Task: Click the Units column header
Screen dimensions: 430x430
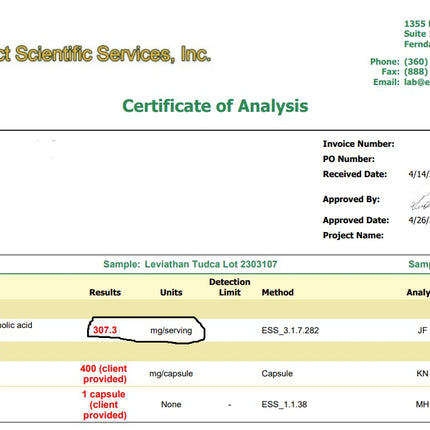Action: (x=171, y=292)
